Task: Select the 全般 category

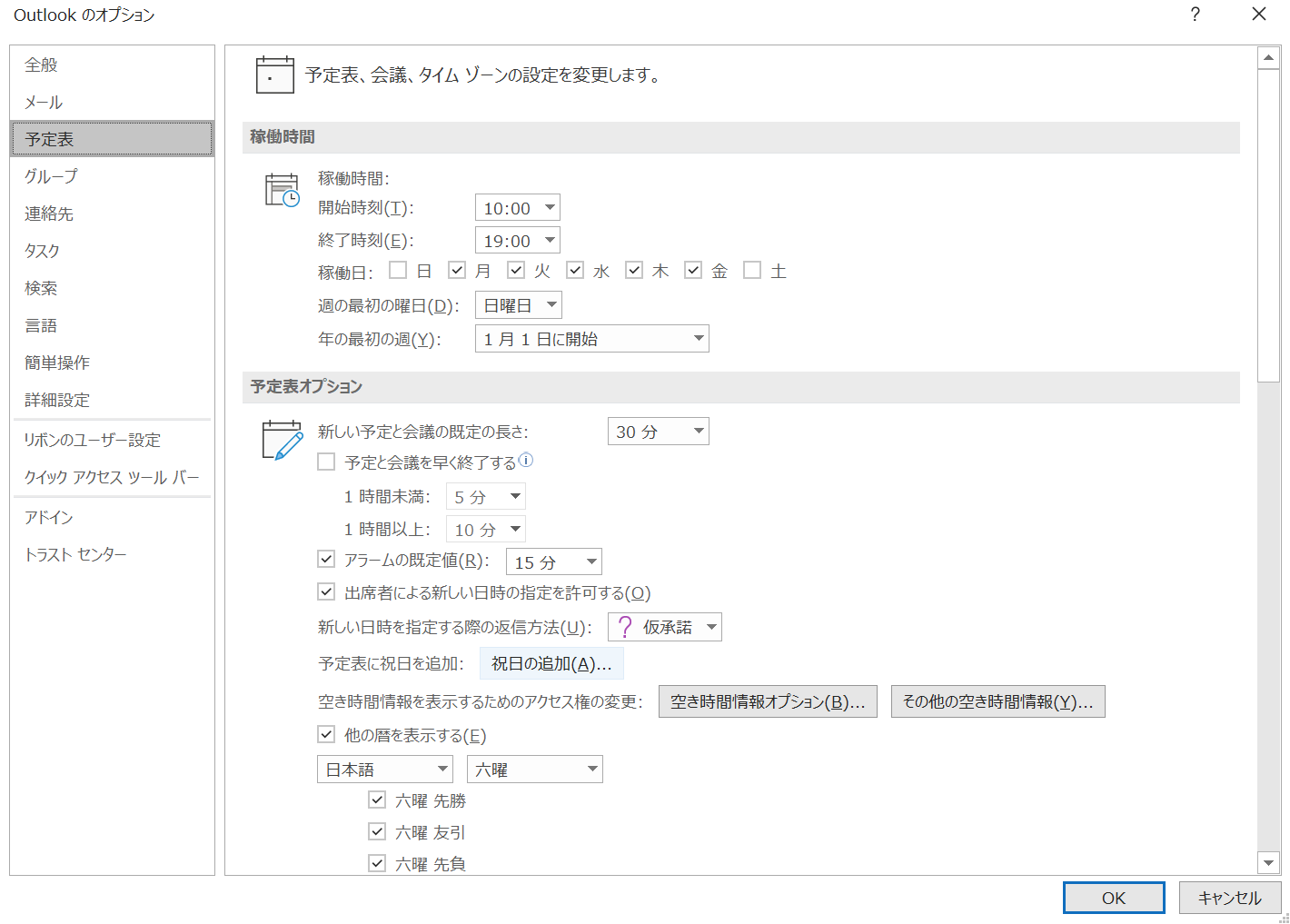Action: tap(113, 65)
